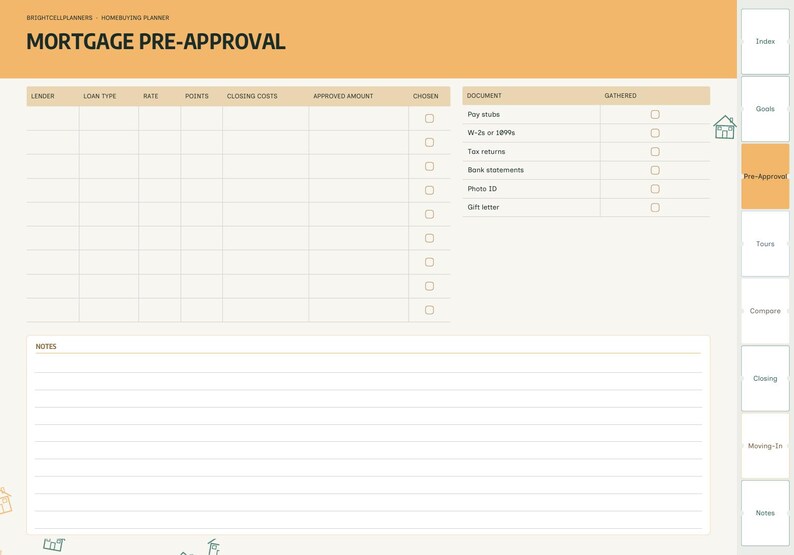Check the Pay stubs gathered box

655,114
